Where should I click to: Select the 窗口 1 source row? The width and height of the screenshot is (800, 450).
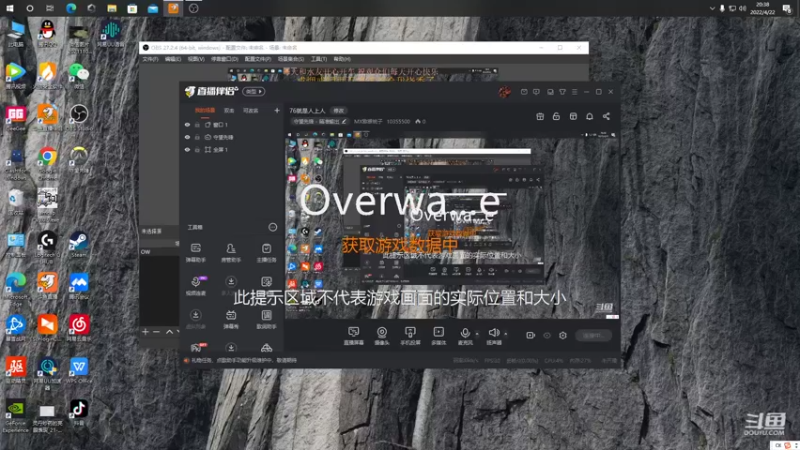click(232, 125)
